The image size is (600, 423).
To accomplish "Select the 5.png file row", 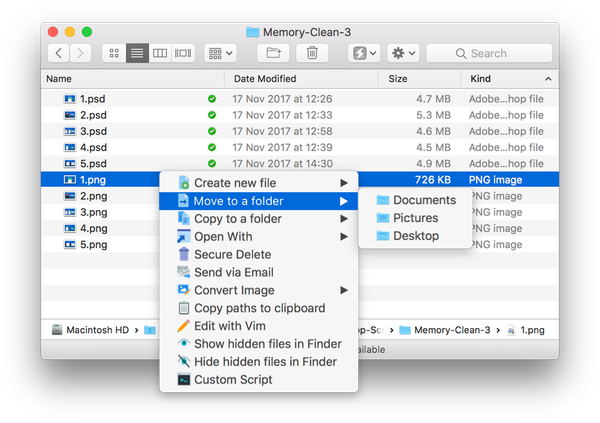I will (100, 245).
